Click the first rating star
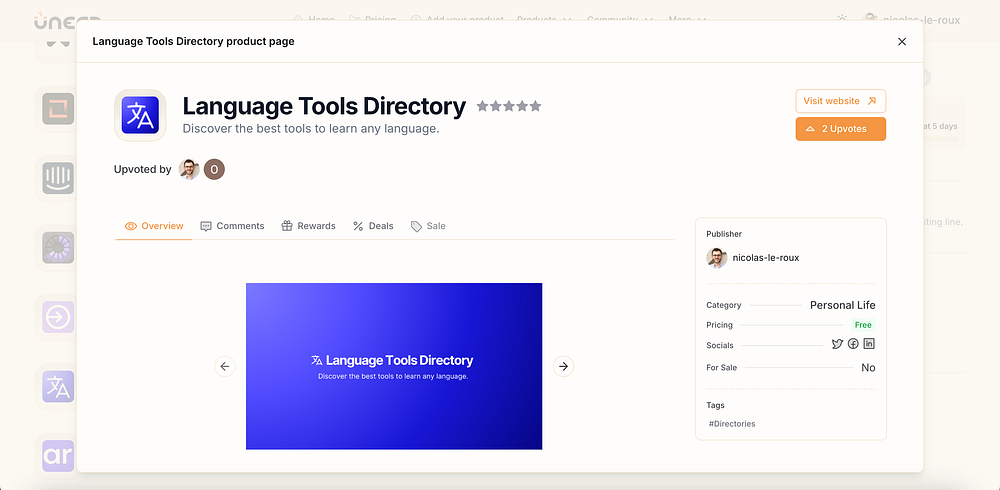This screenshot has height=490, width=1000. coord(483,106)
